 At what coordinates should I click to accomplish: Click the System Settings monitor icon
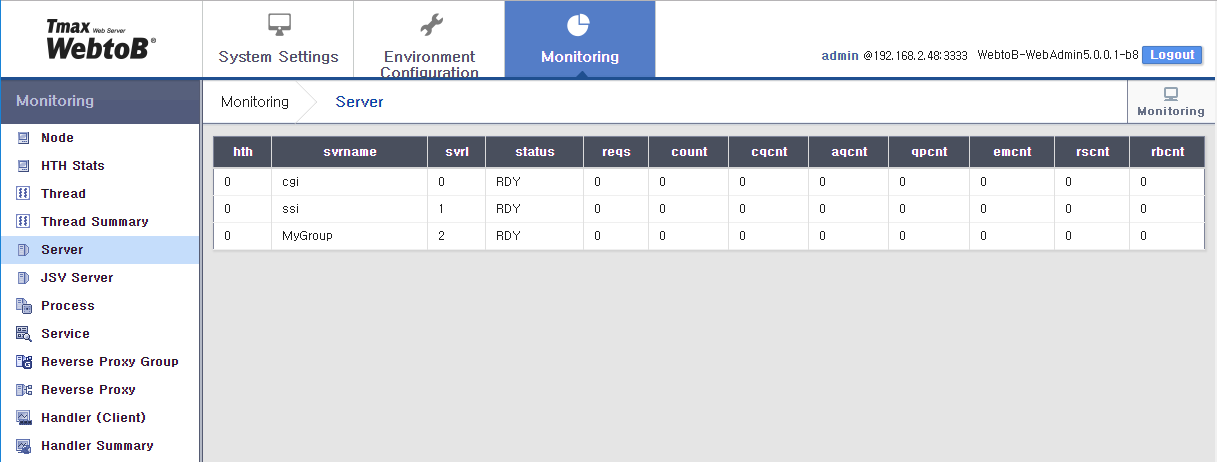[x=278, y=24]
